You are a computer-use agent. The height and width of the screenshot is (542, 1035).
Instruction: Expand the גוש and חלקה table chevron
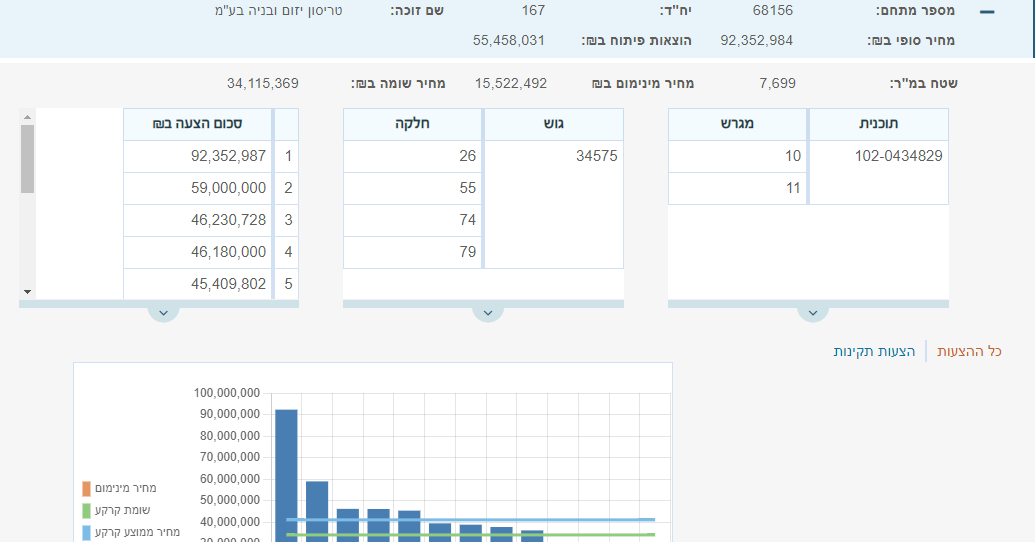pos(487,312)
